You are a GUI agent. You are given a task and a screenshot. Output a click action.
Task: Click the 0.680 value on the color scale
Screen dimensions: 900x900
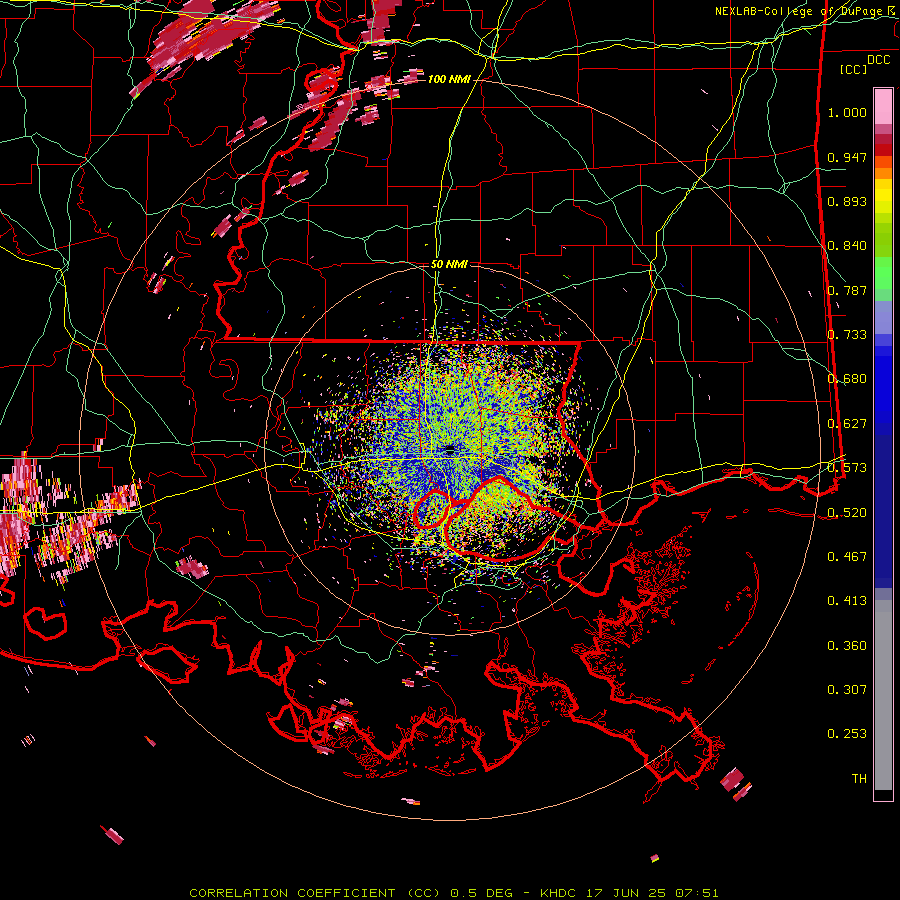tap(847, 379)
